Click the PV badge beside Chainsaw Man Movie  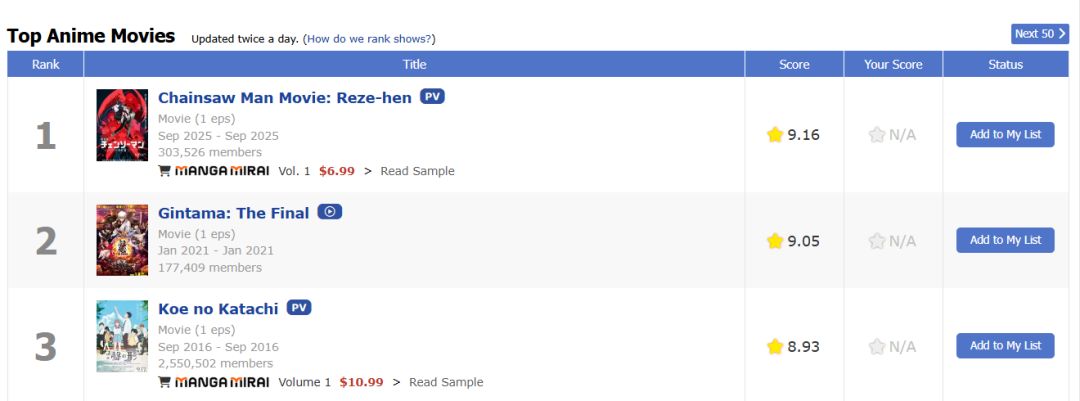coord(432,97)
